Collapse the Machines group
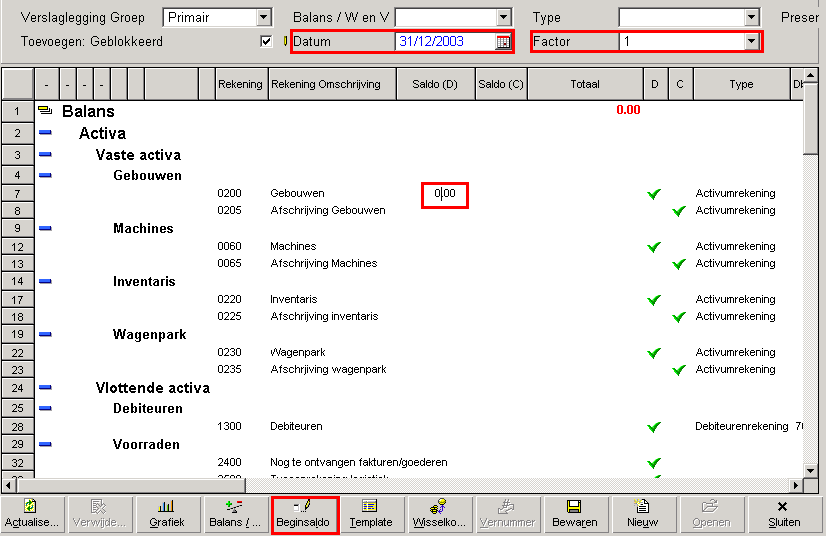The height and width of the screenshot is (536, 826). (45, 228)
